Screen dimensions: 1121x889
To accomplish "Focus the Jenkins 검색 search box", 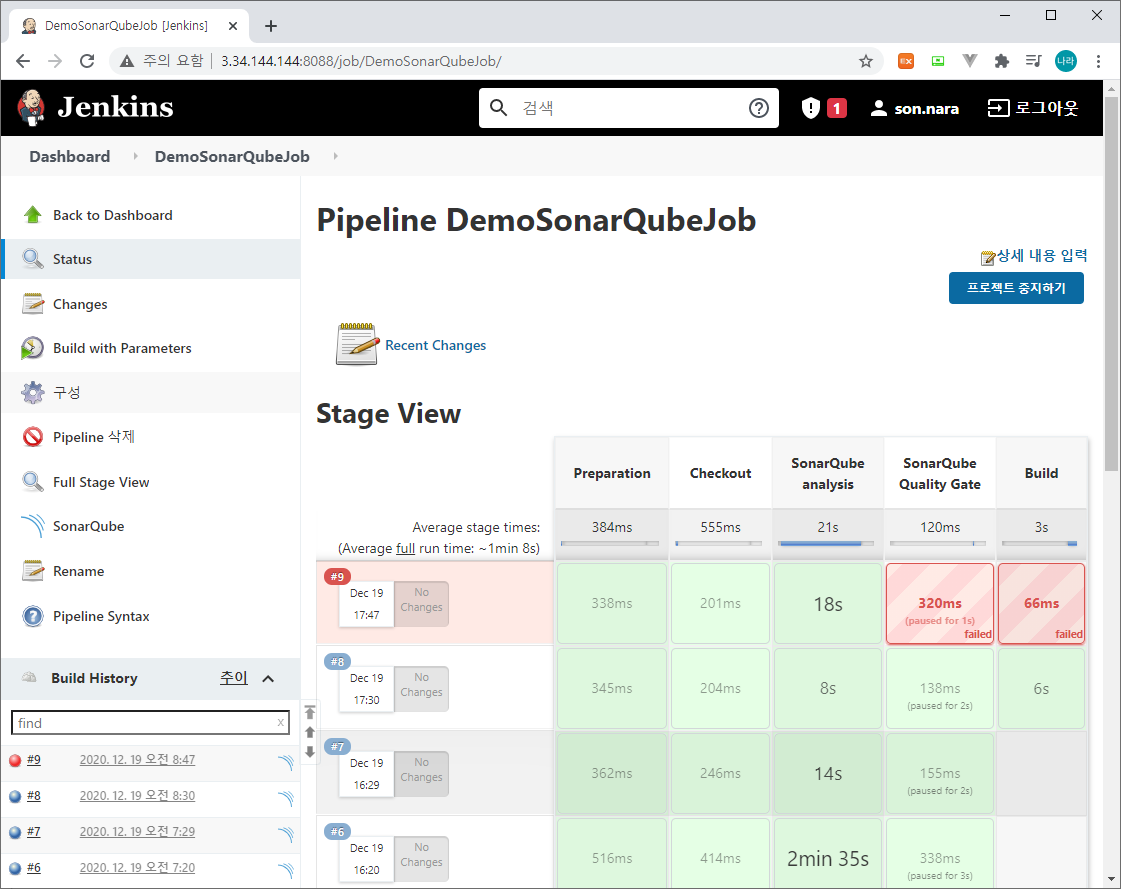I will (x=629, y=108).
